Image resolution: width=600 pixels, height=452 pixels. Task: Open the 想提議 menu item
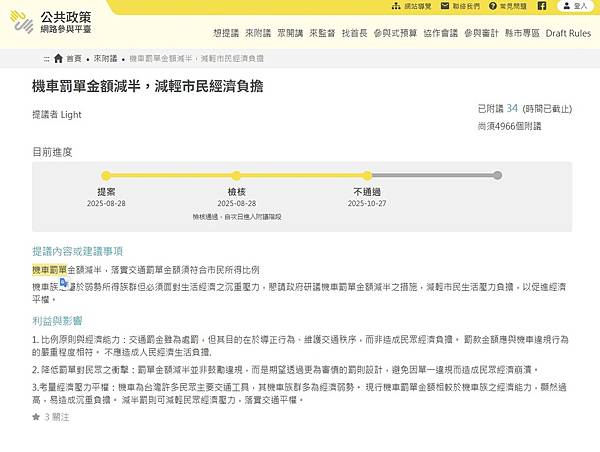click(x=226, y=33)
